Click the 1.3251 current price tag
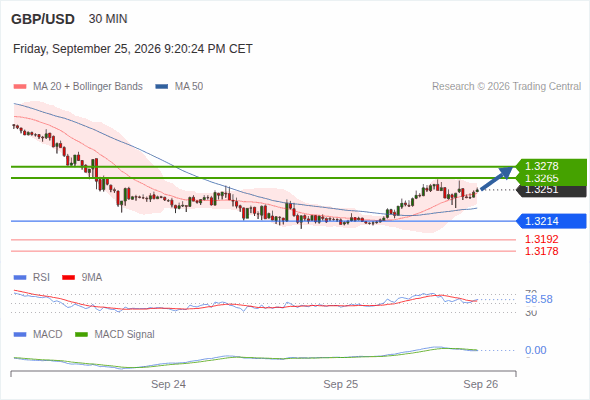The height and width of the screenshot is (400, 590). tap(552, 190)
